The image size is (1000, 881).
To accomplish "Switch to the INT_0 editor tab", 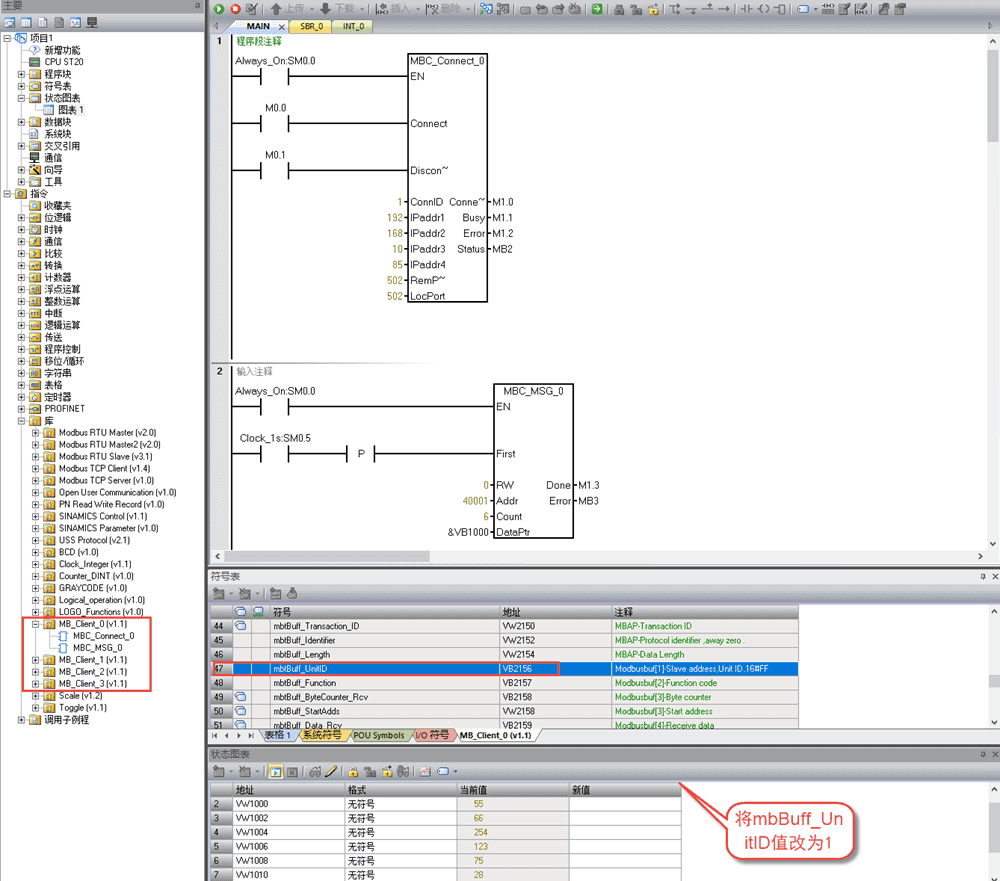I will tap(350, 26).
